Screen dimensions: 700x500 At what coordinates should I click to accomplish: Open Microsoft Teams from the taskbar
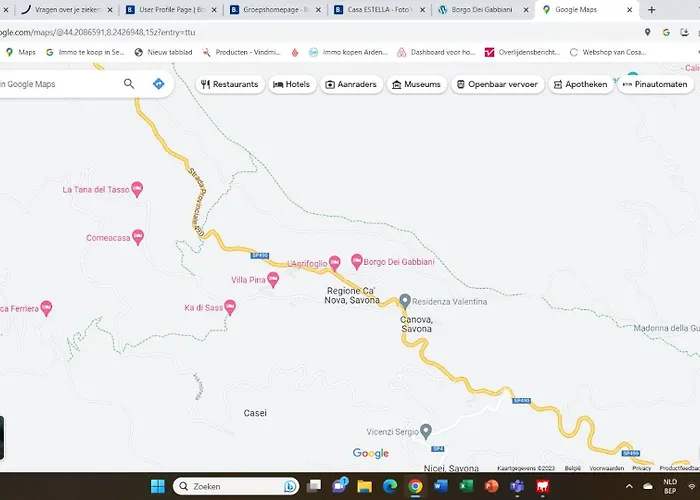(x=517, y=486)
